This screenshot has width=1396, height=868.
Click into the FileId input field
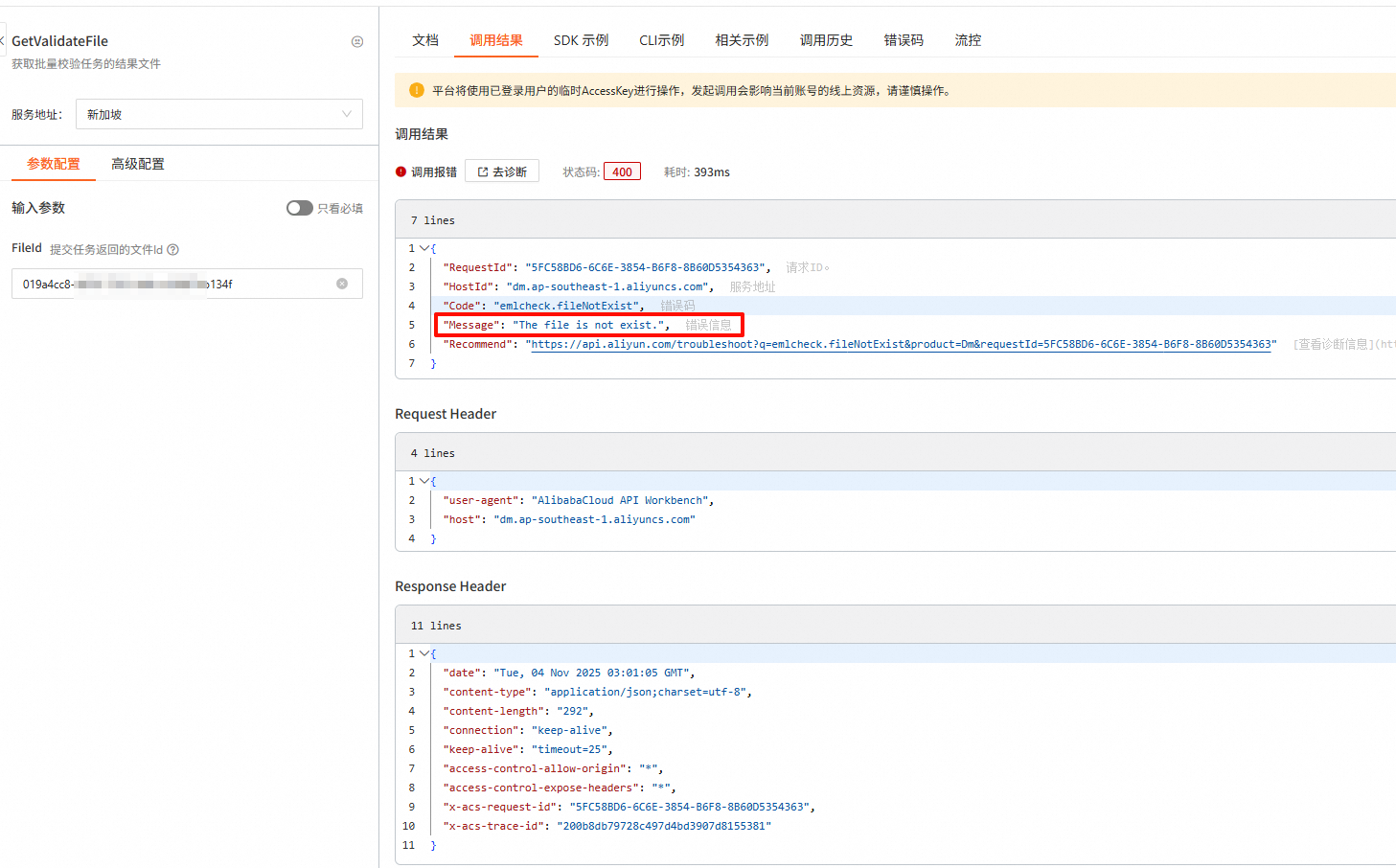pos(187,284)
